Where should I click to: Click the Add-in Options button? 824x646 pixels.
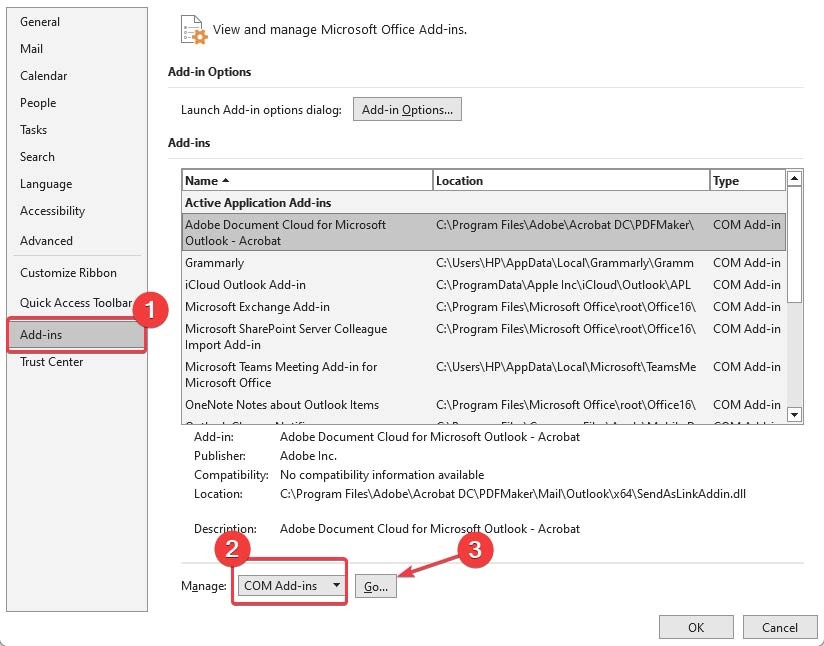[x=407, y=109]
